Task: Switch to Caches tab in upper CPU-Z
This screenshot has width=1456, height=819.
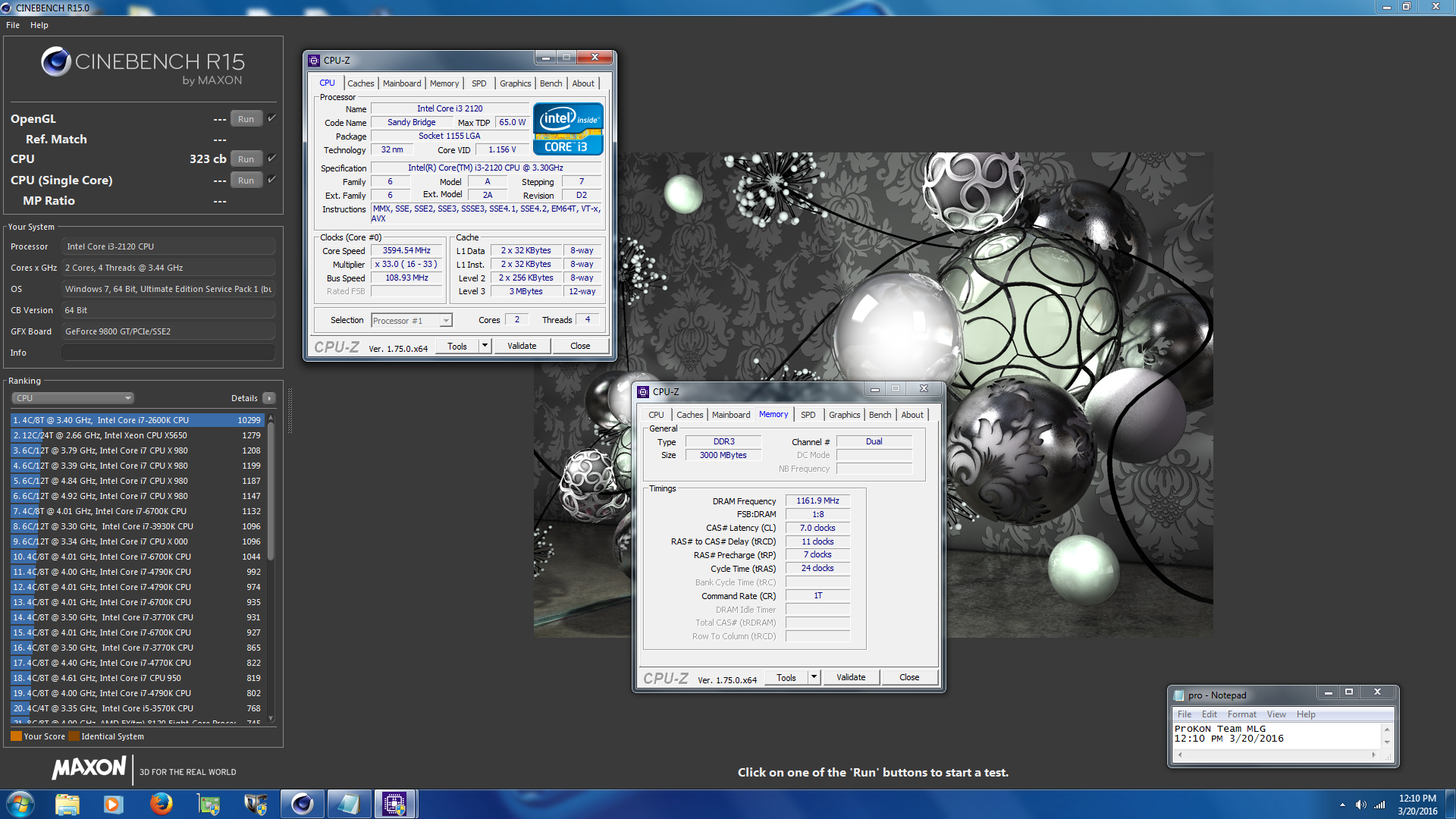Action: point(361,83)
